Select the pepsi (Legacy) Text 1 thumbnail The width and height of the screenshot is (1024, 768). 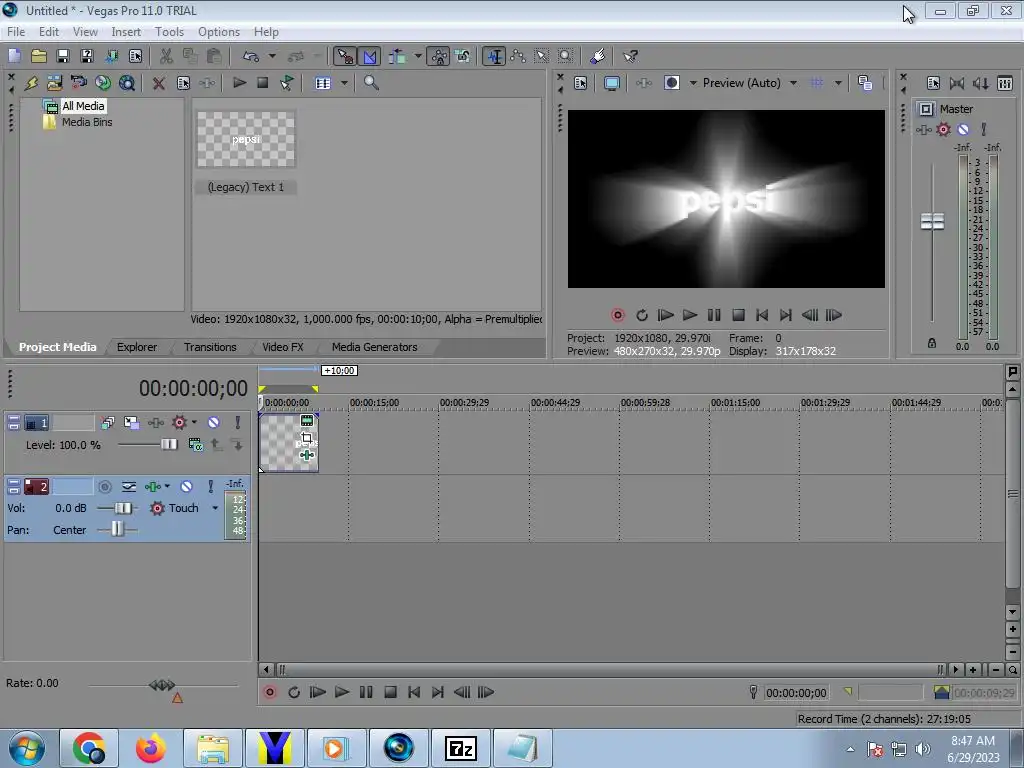[246, 139]
